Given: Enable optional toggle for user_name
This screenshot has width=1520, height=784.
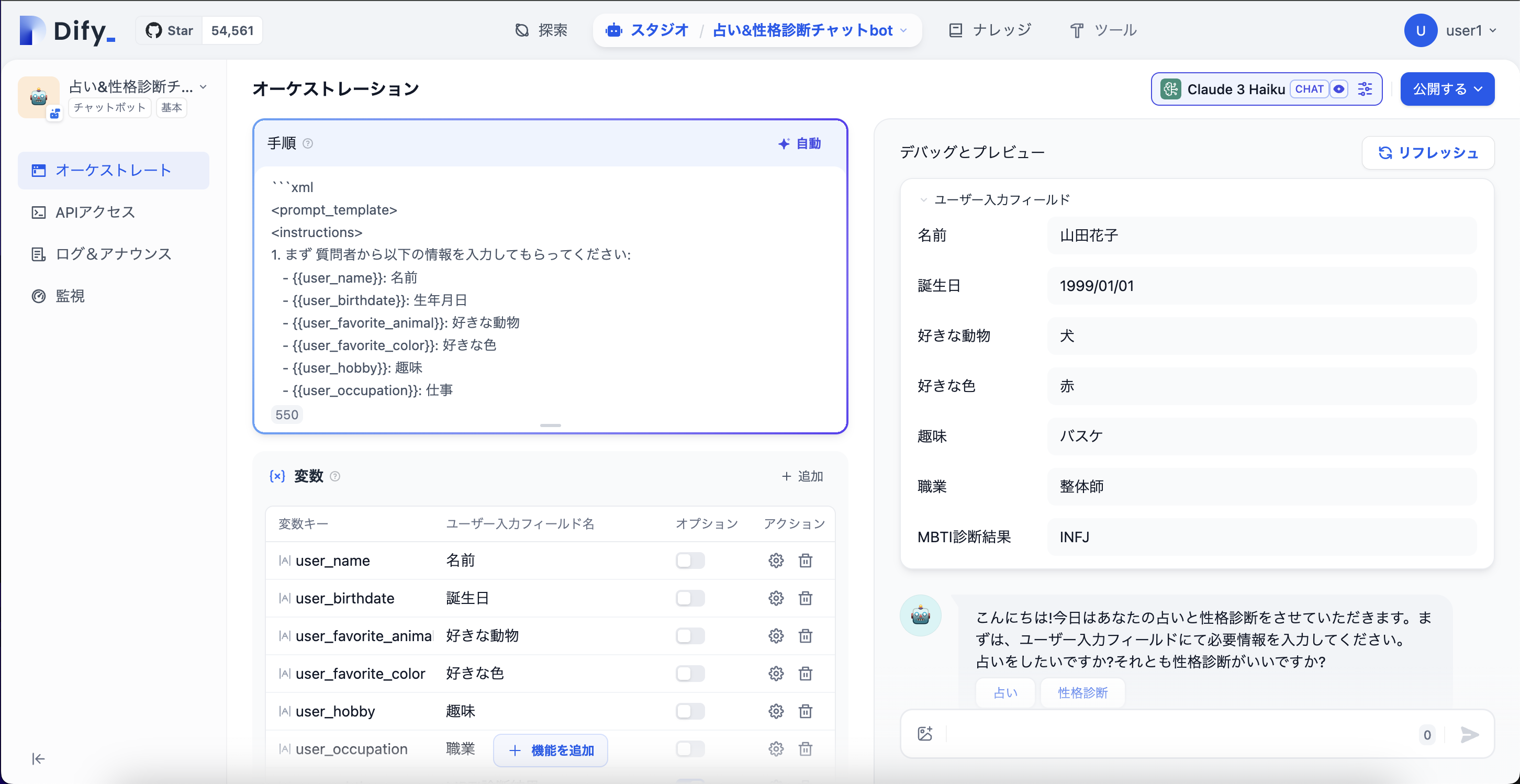Looking at the screenshot, I should [689, 561].
